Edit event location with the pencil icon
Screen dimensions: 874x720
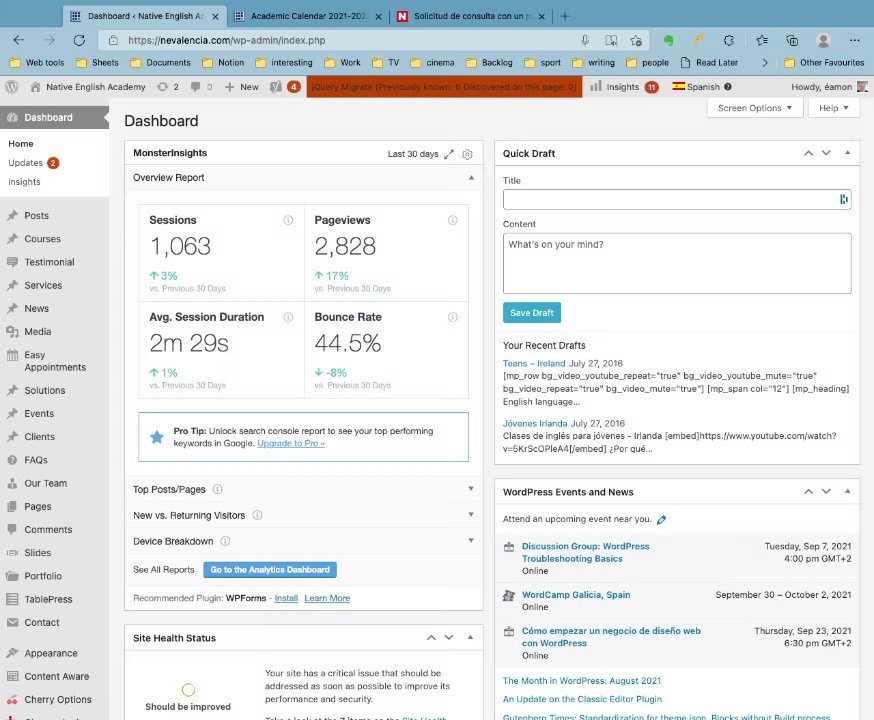[662, 519]
